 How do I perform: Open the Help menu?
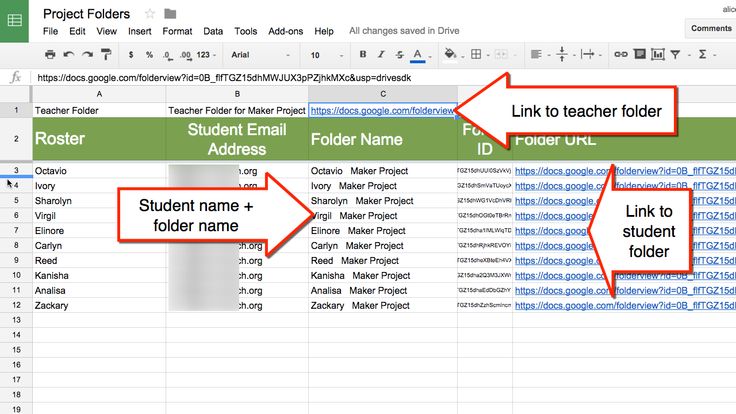324,31
